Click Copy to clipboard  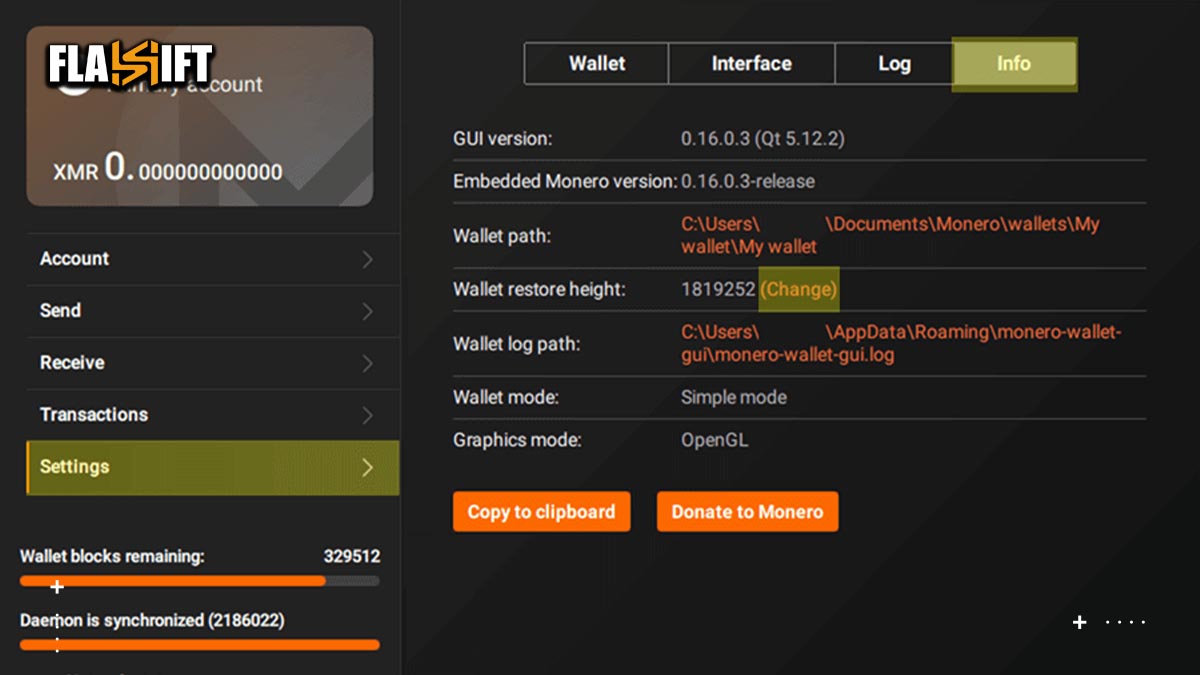(x=541, y=511)
